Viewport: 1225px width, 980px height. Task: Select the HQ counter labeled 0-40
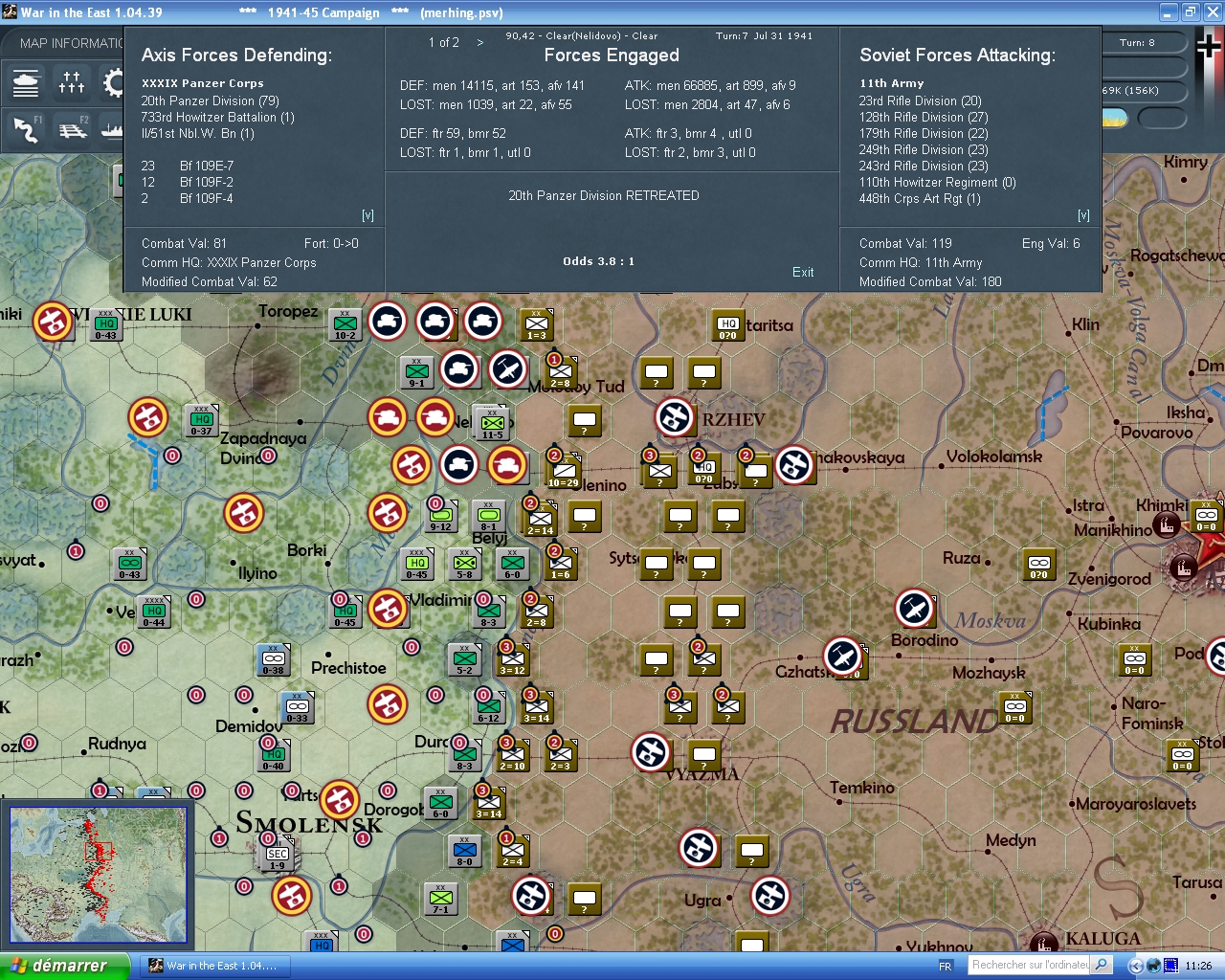coord(273,755)
